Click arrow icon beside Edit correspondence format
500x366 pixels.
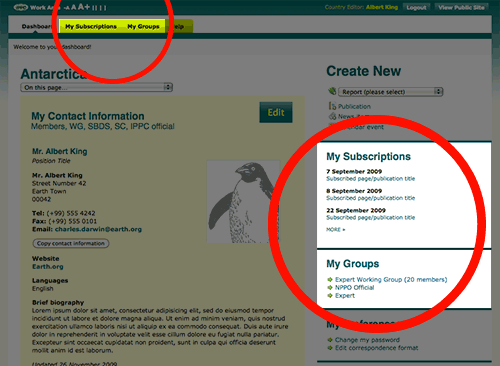click(330, 348)
